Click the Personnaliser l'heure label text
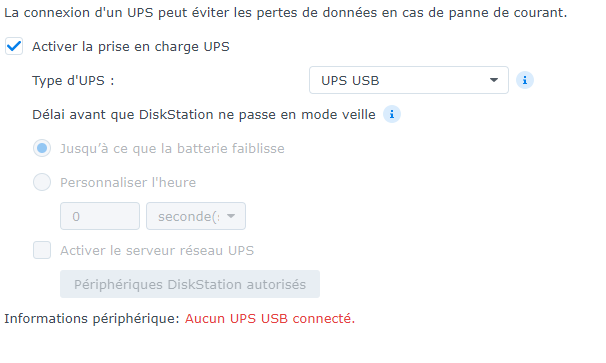 tap(128, 182)
